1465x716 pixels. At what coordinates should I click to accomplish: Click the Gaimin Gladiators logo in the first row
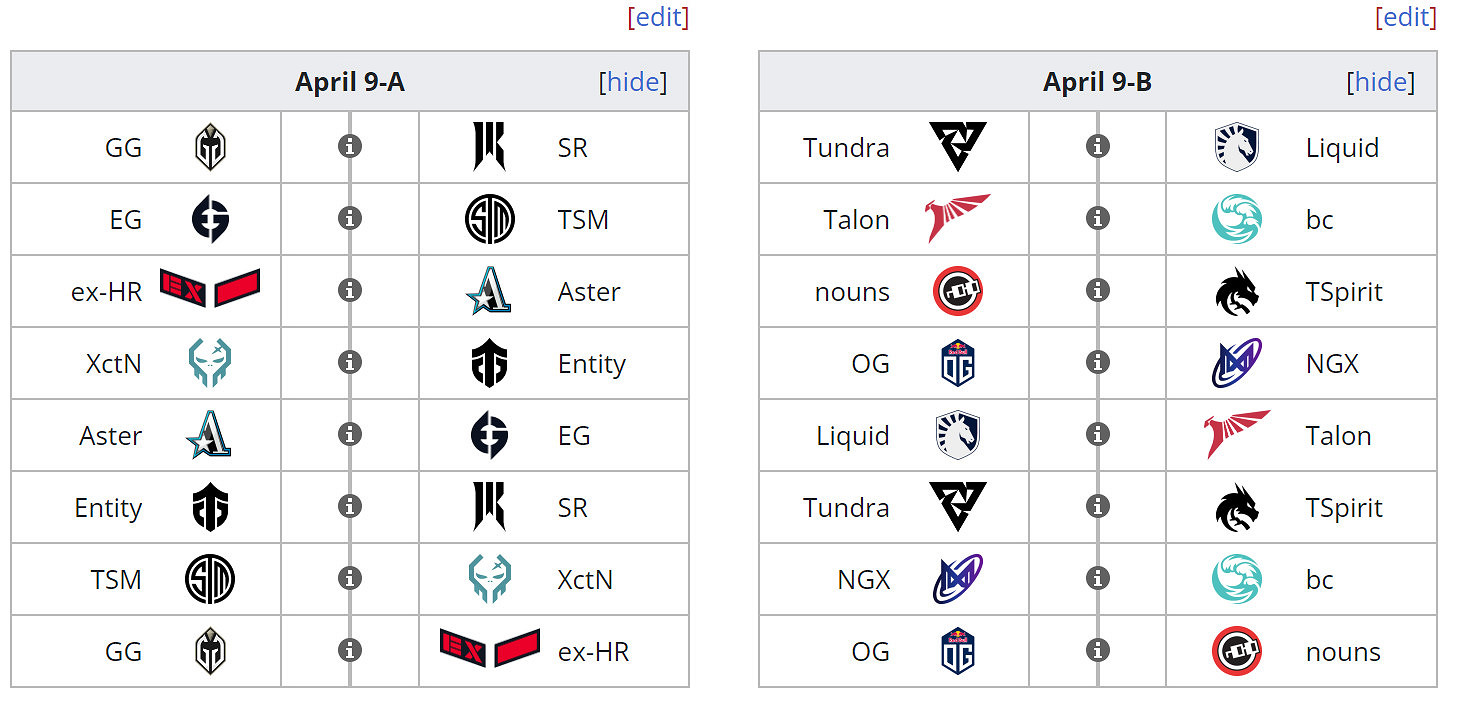click(x=210, y=148)
